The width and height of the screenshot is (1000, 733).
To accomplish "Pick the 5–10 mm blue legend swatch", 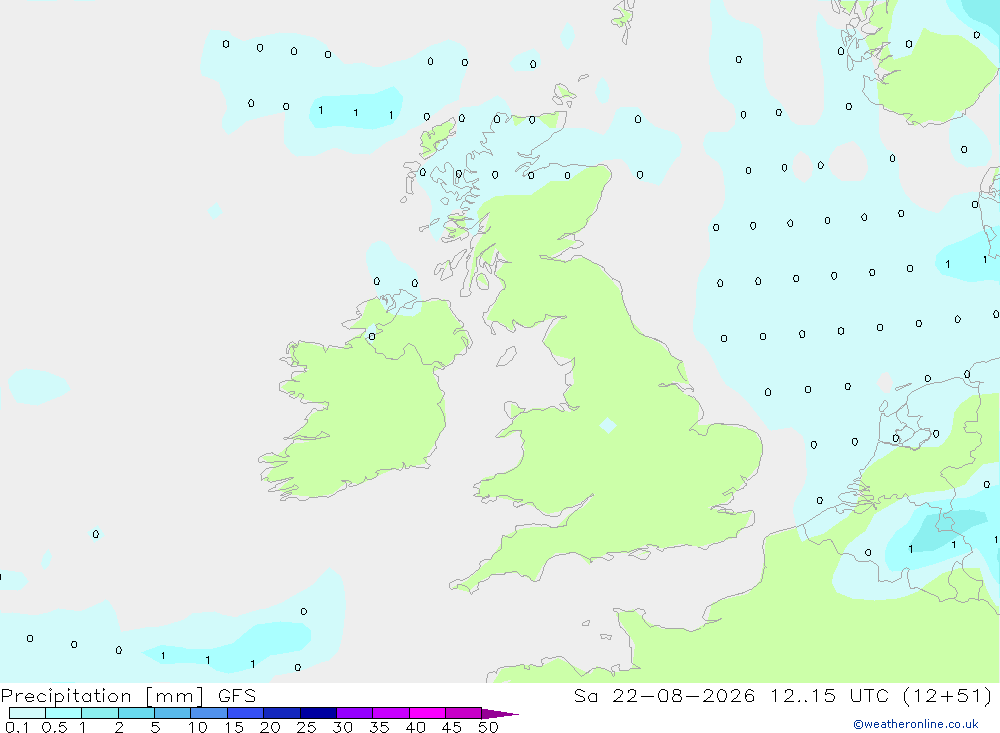I will click(173, 713).
